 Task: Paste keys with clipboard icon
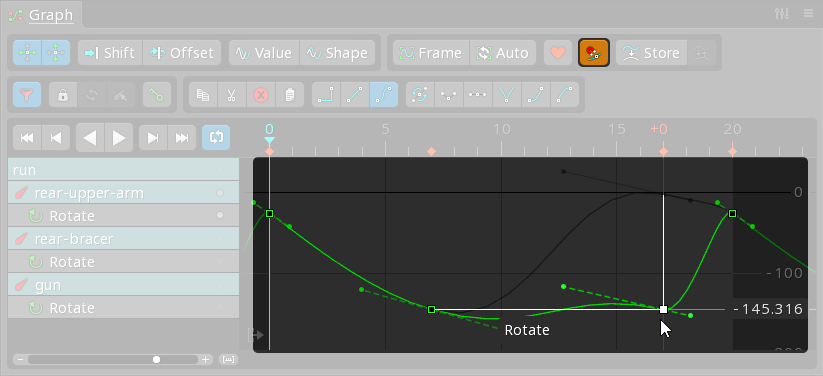(290, 95)
